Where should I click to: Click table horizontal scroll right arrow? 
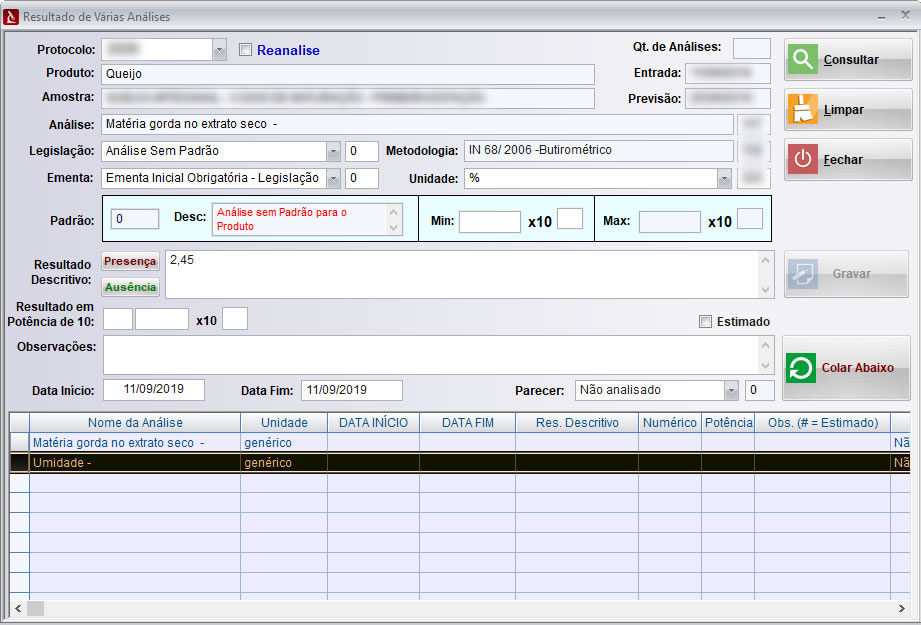(902, 609)
